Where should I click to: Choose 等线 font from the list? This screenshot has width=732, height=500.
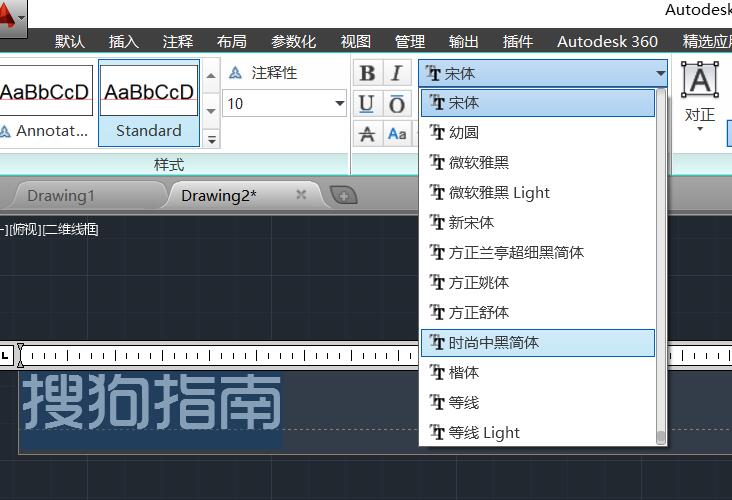click(x=538, y=402)
